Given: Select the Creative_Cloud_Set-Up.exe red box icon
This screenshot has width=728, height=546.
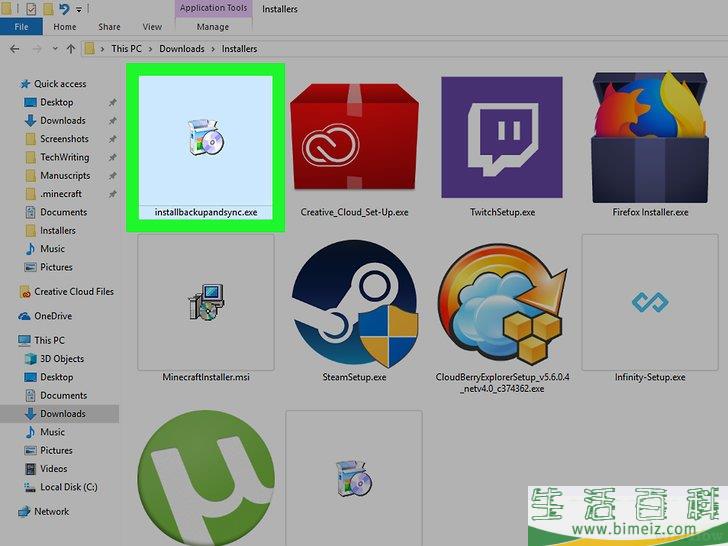Looking at the screenshot, I should [354, 137].
